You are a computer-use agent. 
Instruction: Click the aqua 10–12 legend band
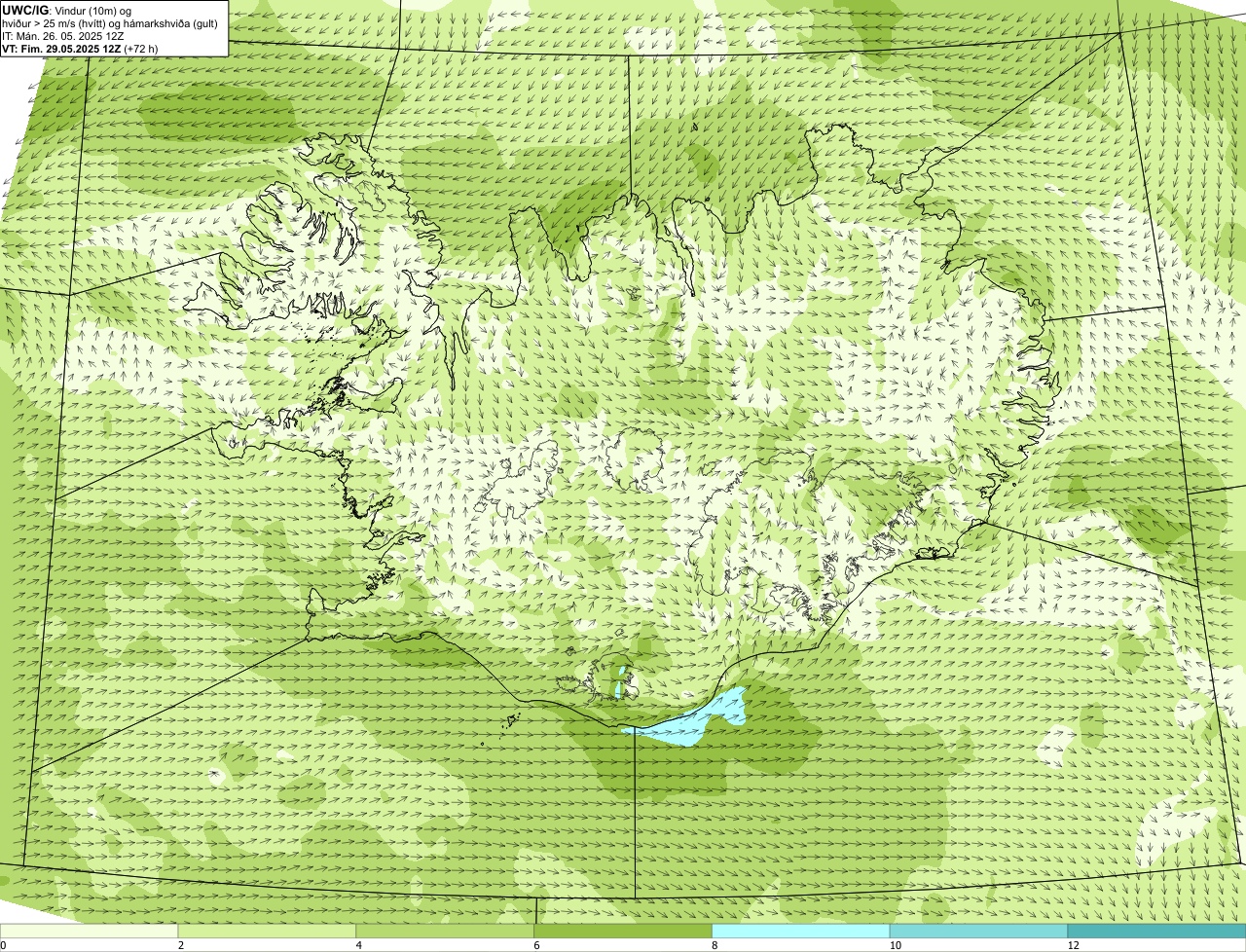(979, 931)
